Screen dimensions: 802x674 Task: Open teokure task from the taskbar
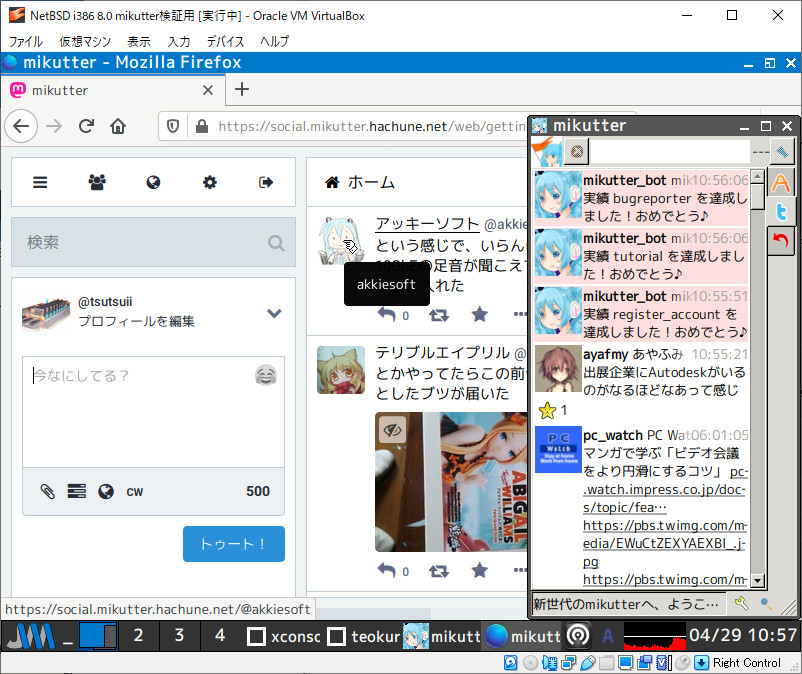364,636
